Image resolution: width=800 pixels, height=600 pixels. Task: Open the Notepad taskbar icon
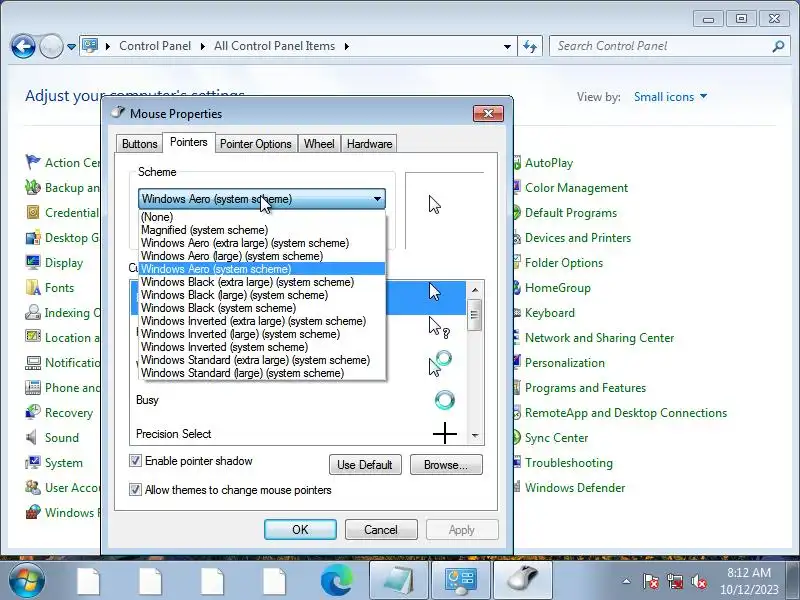tap(399, 581)
